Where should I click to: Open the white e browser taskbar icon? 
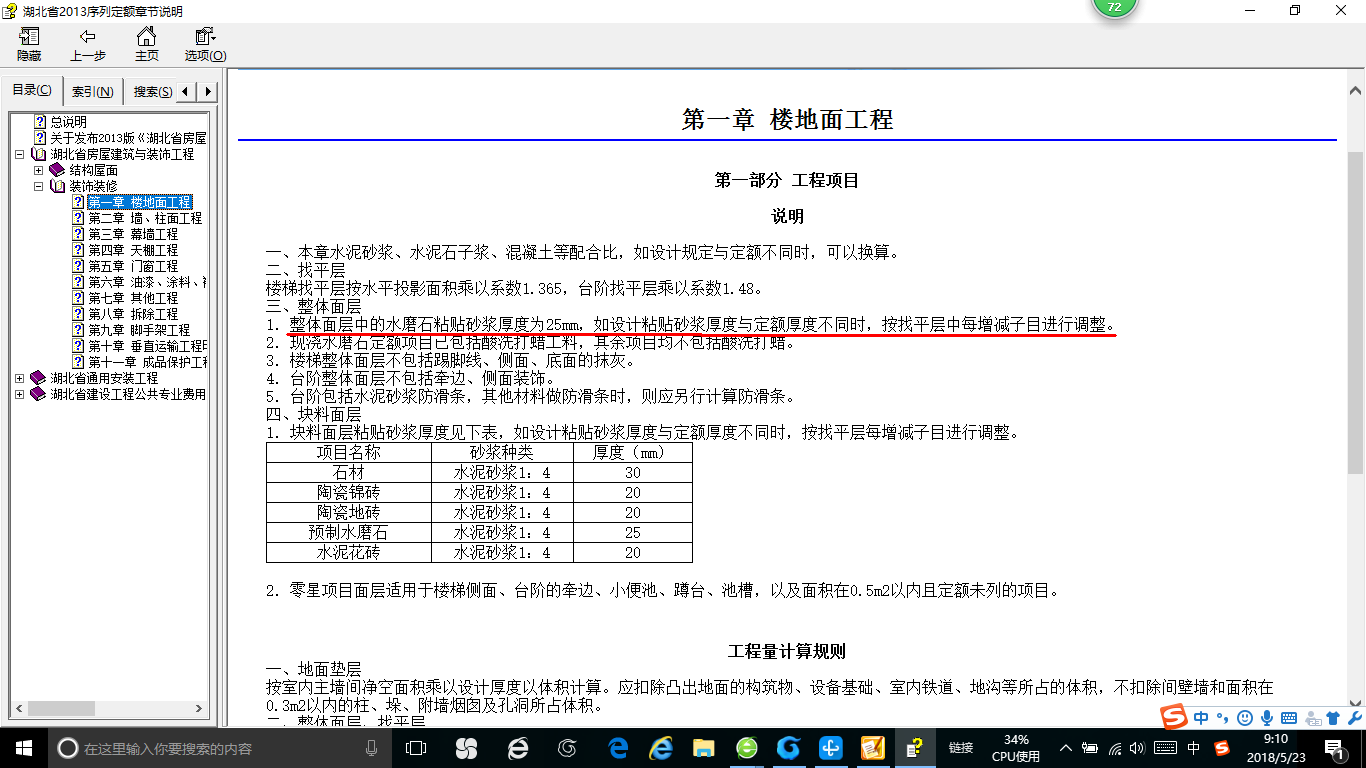(518, 747)
